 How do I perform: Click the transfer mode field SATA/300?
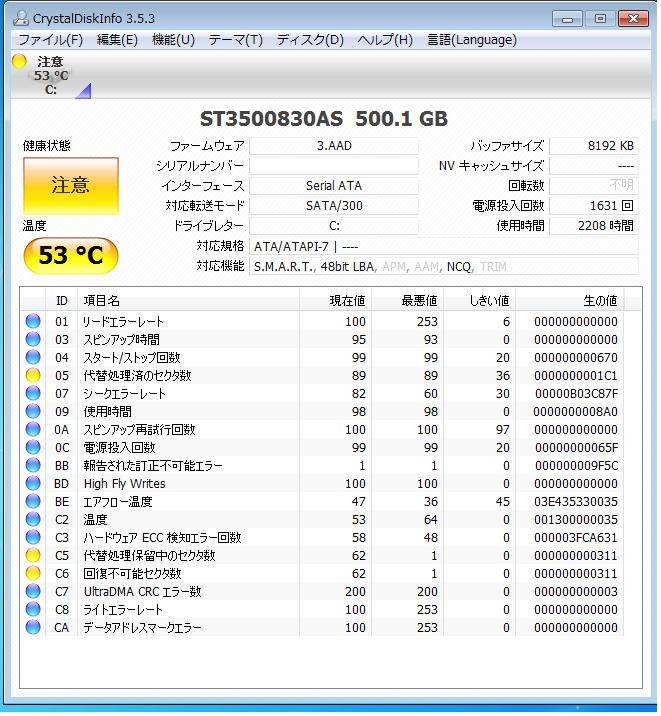click(x=334, y=205)
